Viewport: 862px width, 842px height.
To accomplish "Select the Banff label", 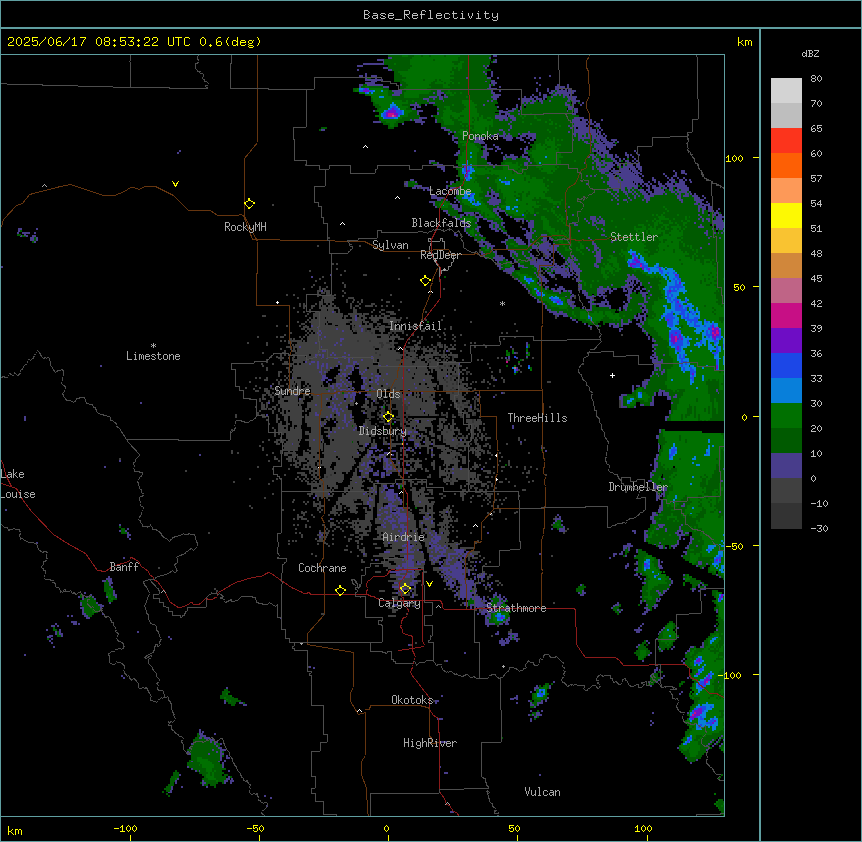I will point(124,567).
